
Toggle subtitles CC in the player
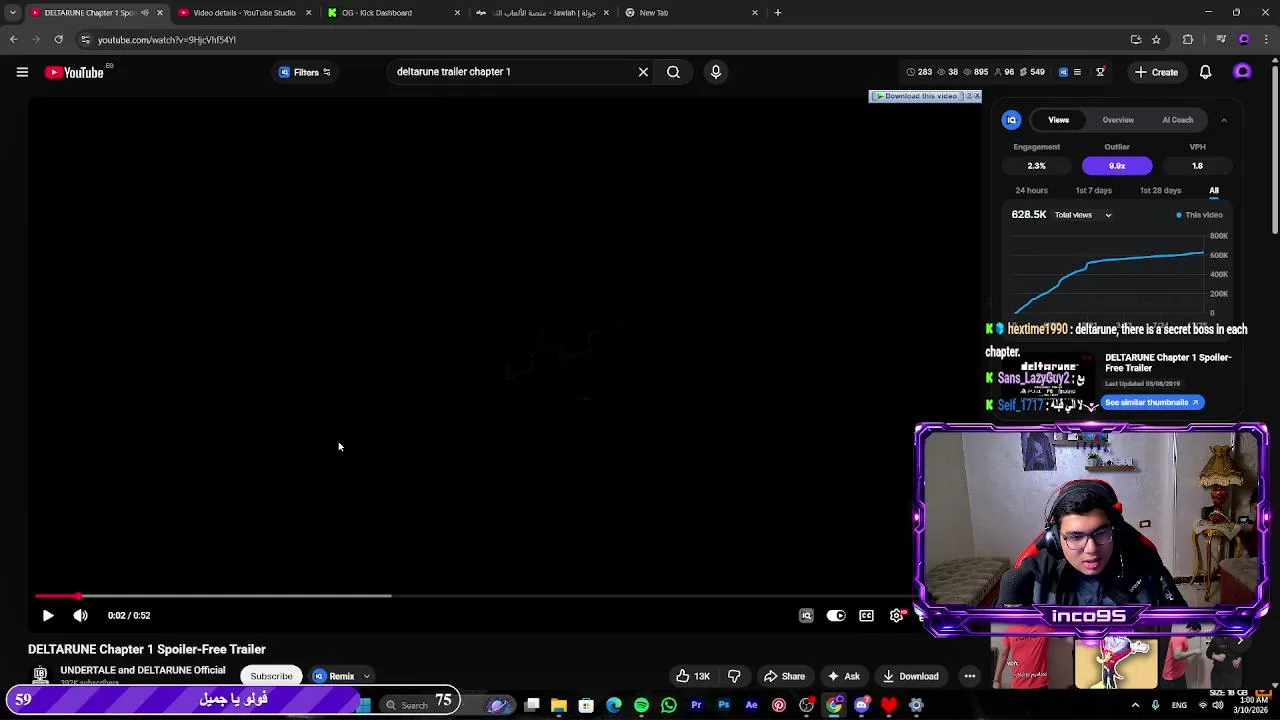tap(866, 616)
